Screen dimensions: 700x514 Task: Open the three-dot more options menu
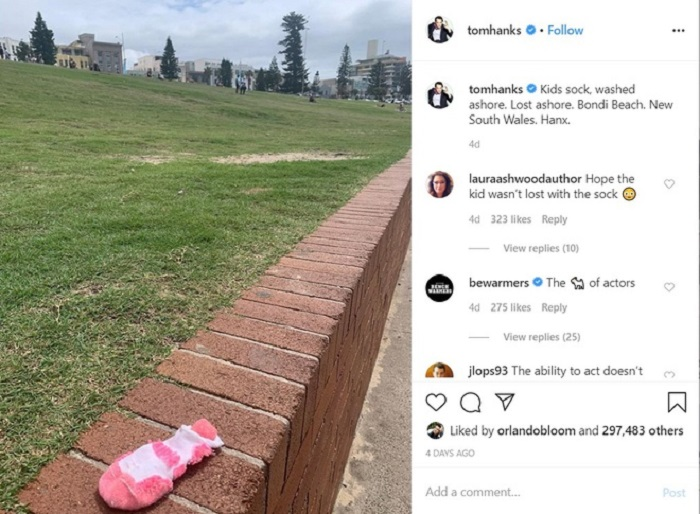(678, 30)
